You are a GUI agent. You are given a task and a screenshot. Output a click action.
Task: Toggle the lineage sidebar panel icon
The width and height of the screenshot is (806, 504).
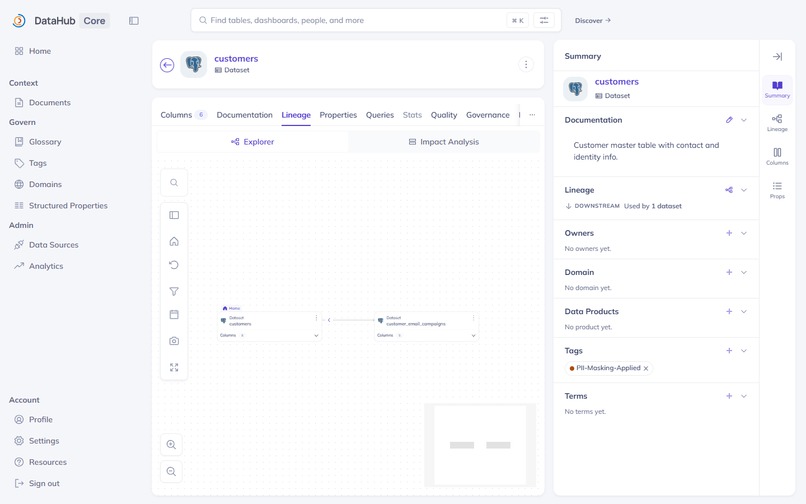pos(174,215)
